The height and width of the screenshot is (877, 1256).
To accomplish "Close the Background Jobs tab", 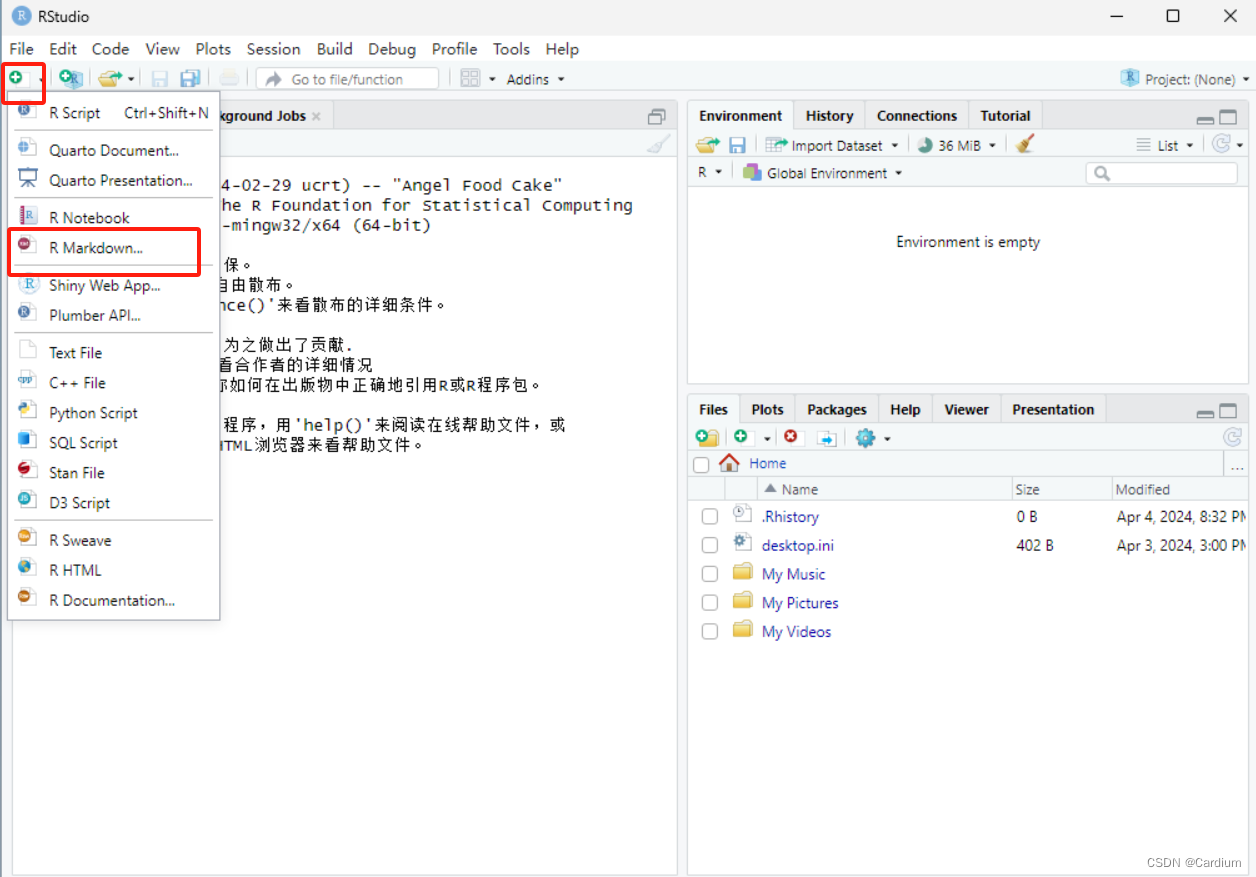I will pos(316,116).
